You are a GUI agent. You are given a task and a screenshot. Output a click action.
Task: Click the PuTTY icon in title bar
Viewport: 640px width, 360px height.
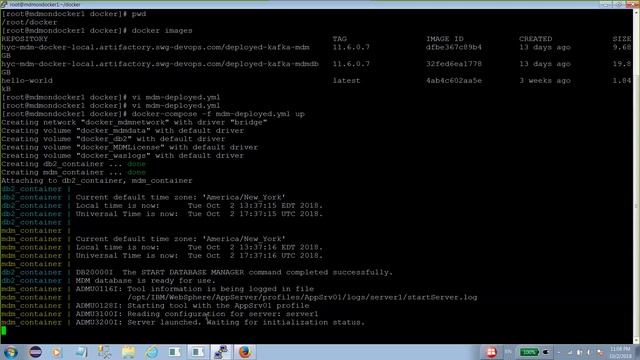pyautogui.click(x=4, y=4)
